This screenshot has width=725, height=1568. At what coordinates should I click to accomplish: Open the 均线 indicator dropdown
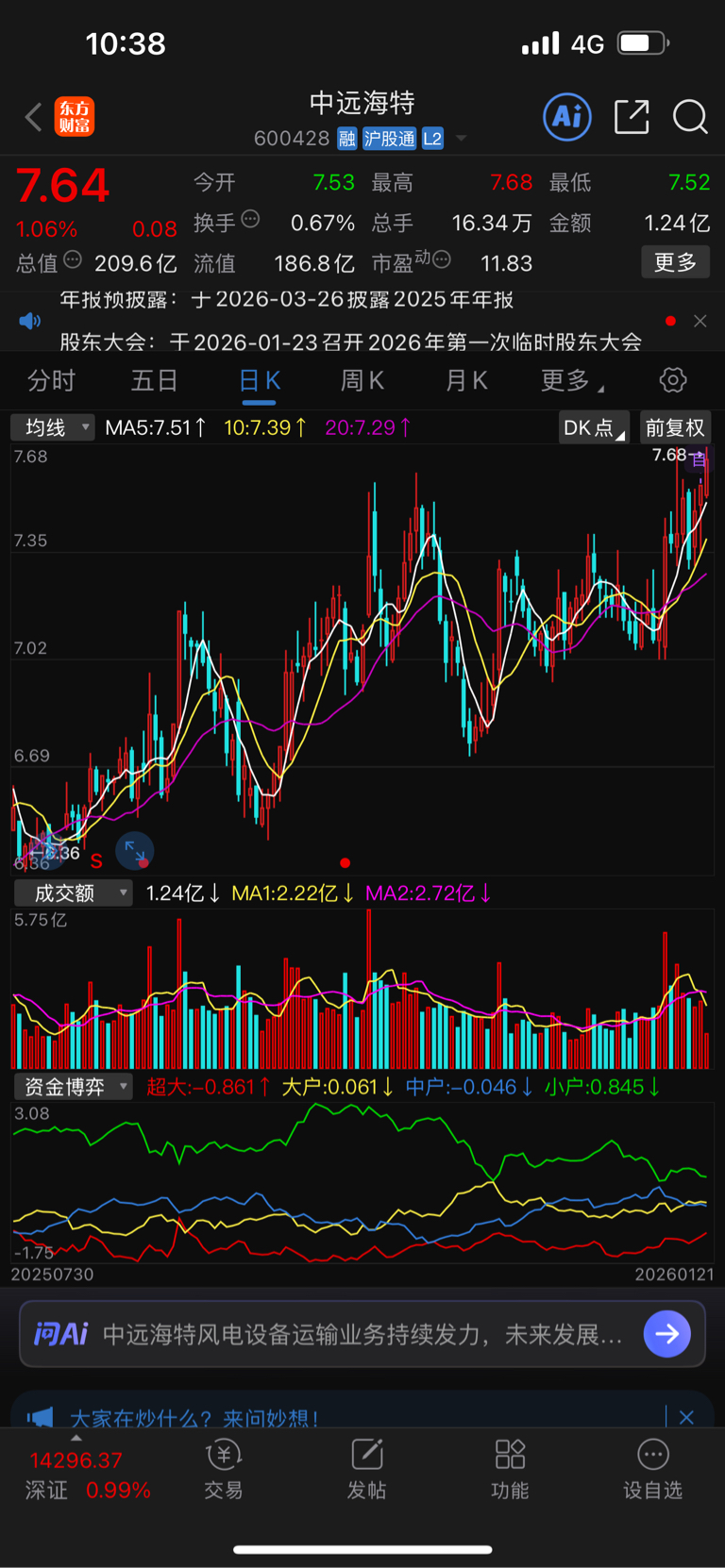click(53, 427)
